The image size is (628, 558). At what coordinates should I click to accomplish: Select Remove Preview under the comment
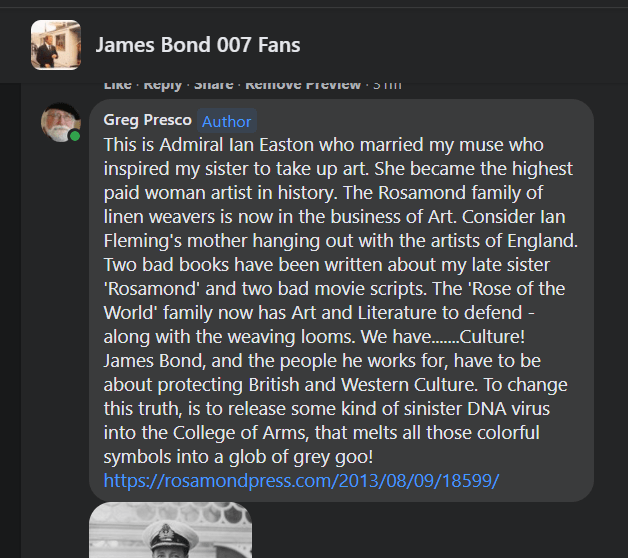click(x=302, y=85)
